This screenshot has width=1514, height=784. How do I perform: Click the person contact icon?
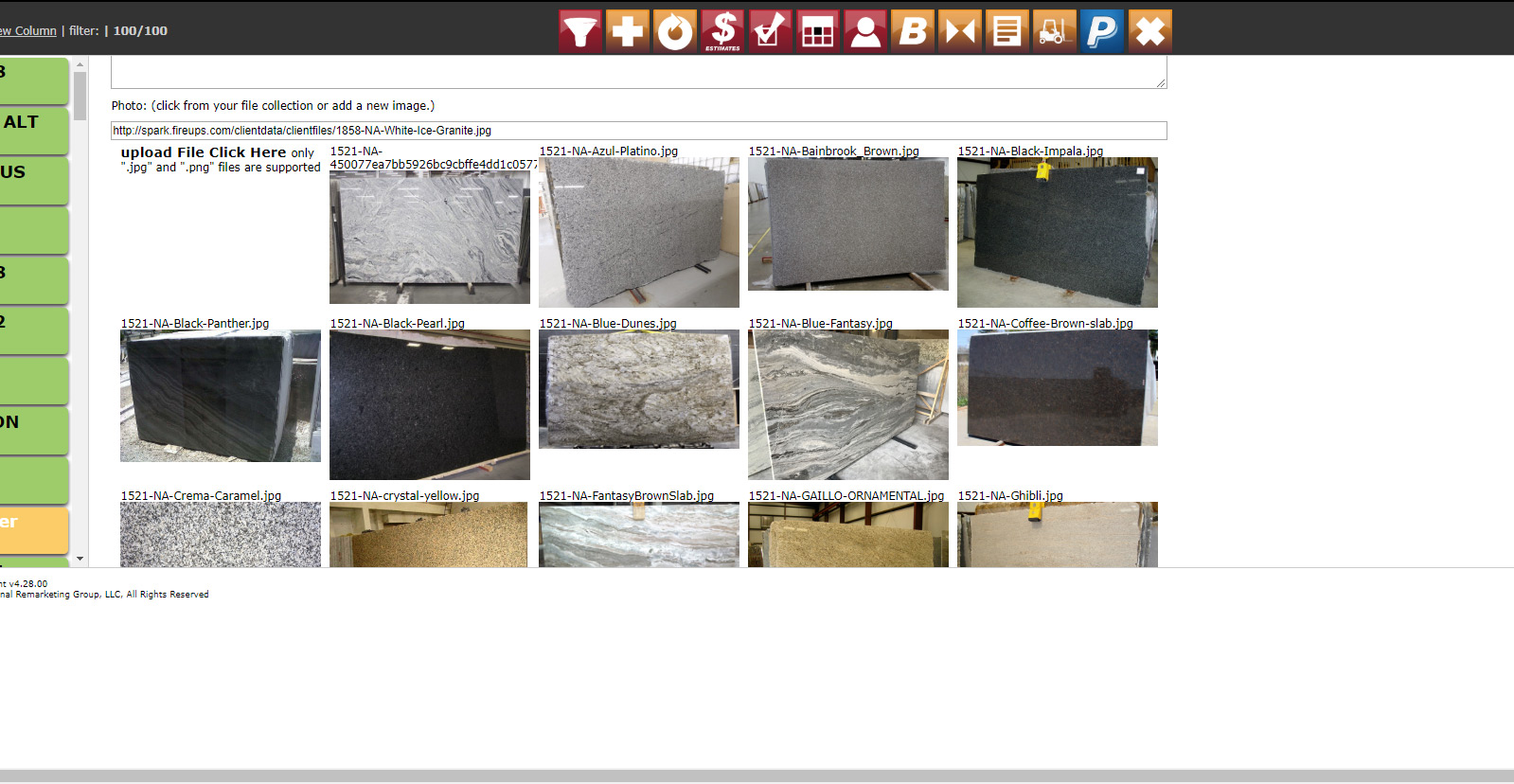[864, 31]
